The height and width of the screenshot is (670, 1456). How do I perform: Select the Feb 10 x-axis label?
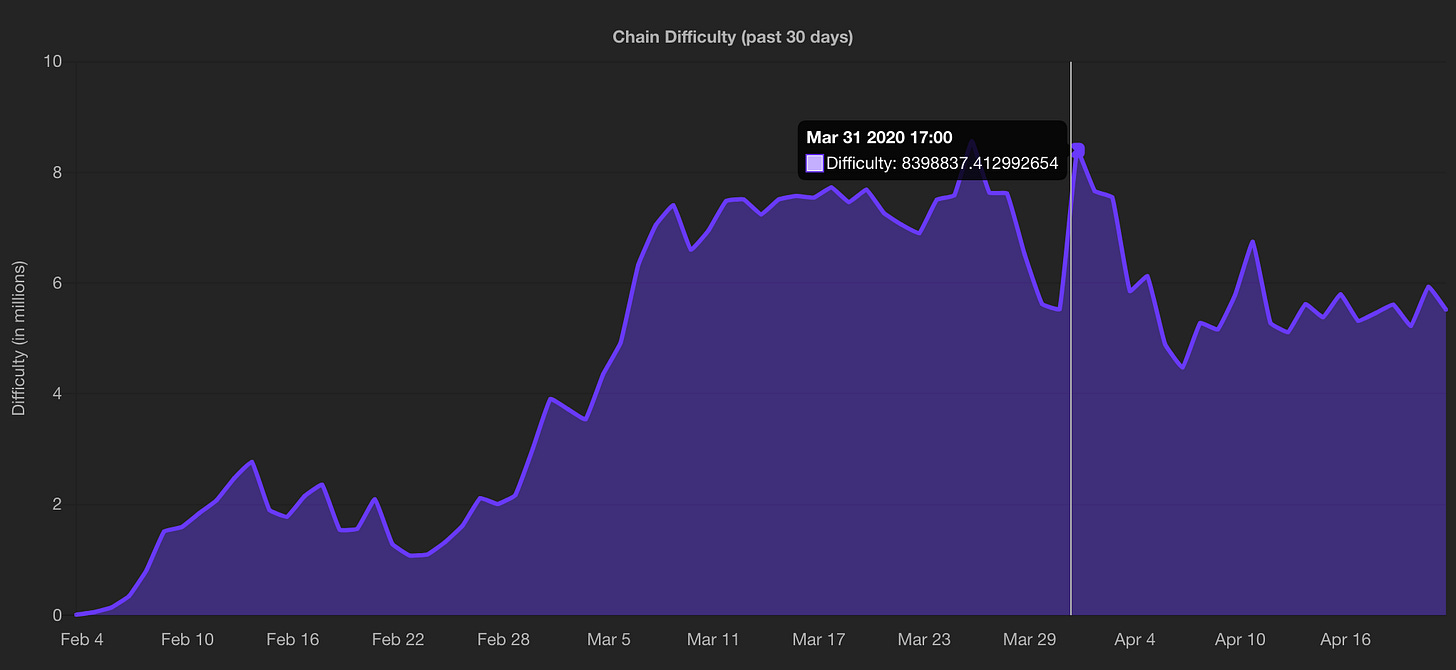[x=187, y=639]
